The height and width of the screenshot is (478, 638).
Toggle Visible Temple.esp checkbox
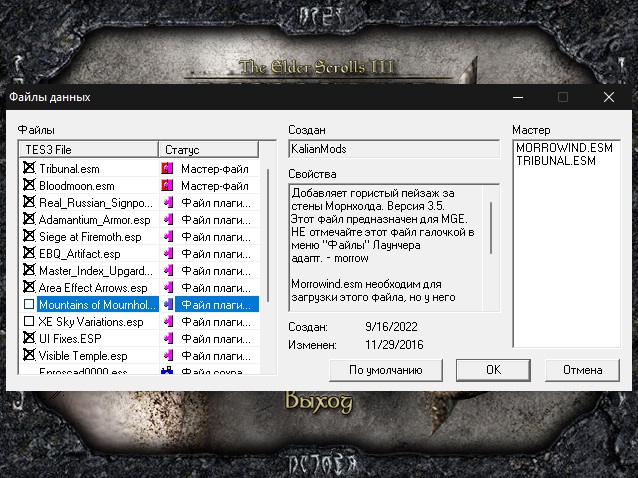pyautogui.click(x=29, y=355)
